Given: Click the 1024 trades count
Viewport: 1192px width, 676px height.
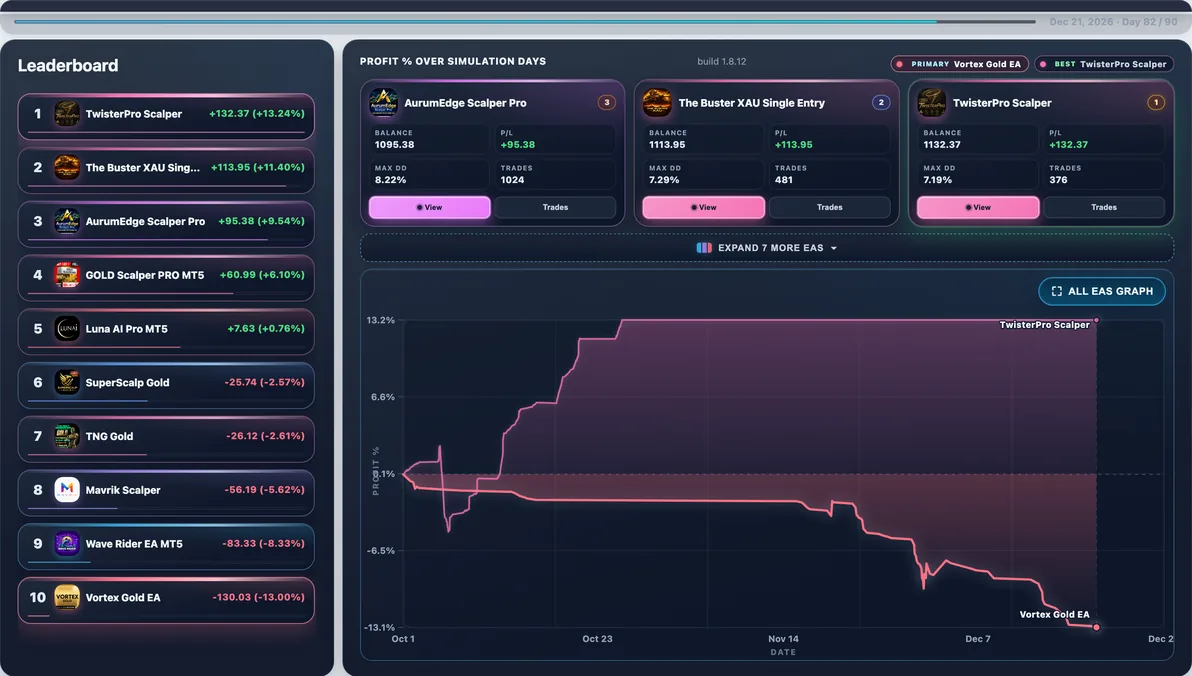Looking at the screenshot, I should point(512,180).
